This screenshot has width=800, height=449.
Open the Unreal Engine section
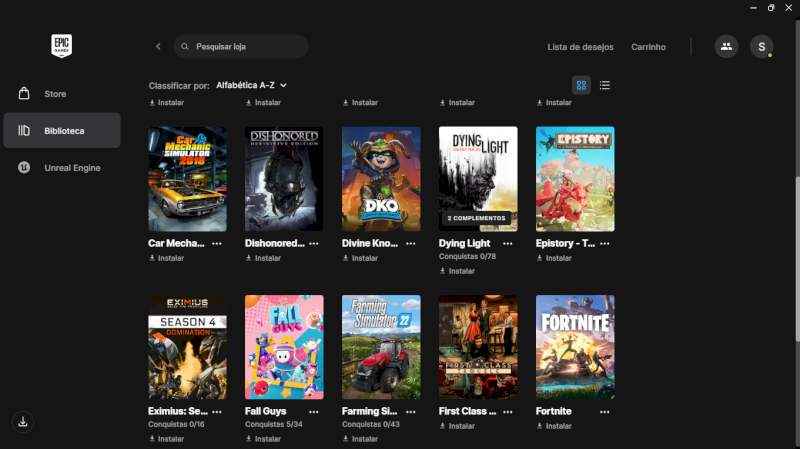click(62, 167)
